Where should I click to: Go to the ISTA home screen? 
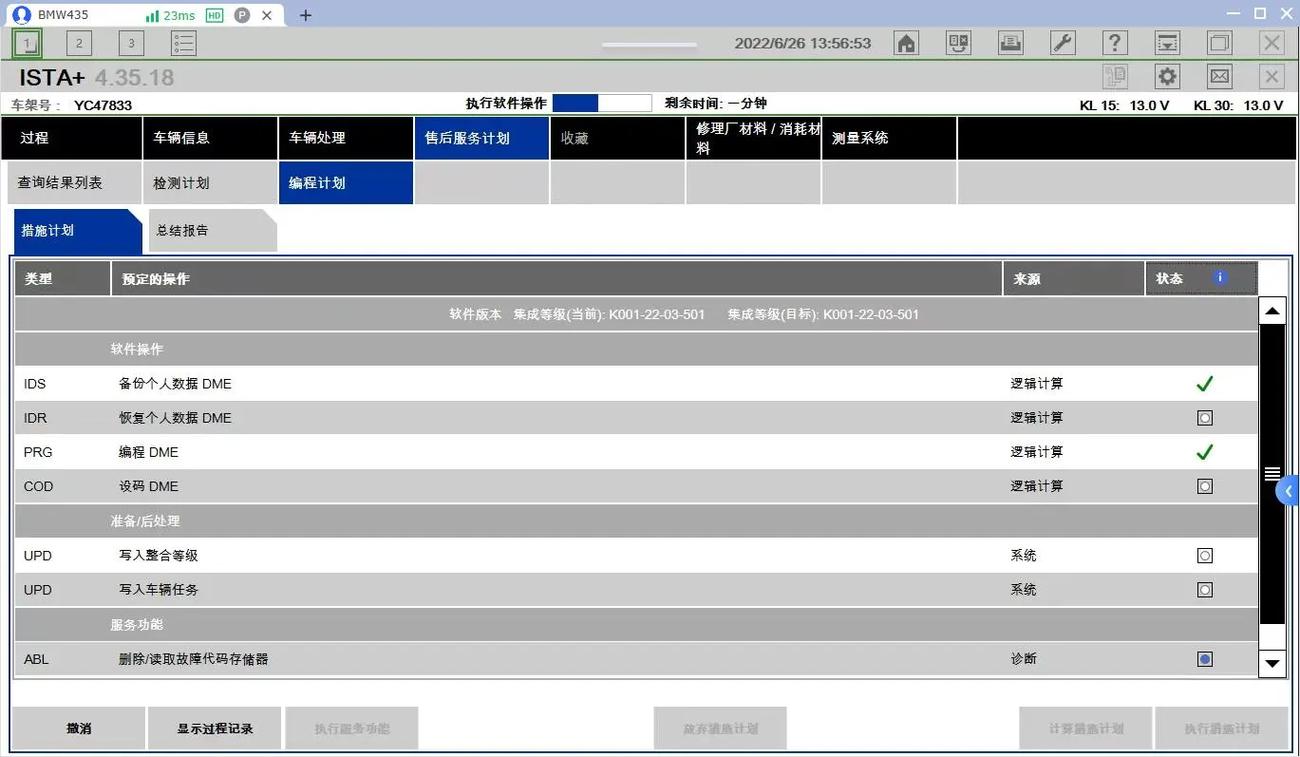tap(906, 43)
